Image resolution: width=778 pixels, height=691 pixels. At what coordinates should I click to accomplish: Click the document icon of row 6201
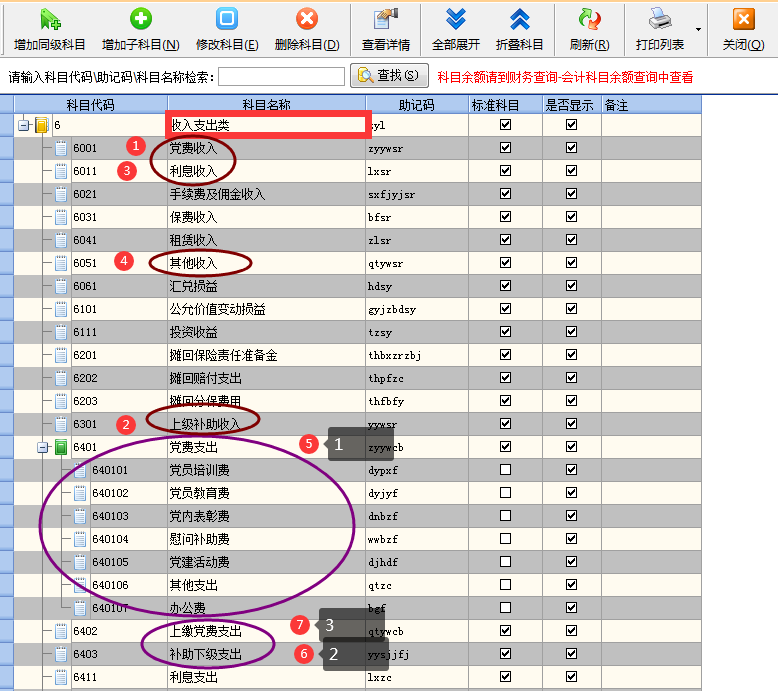pos(61,355)
